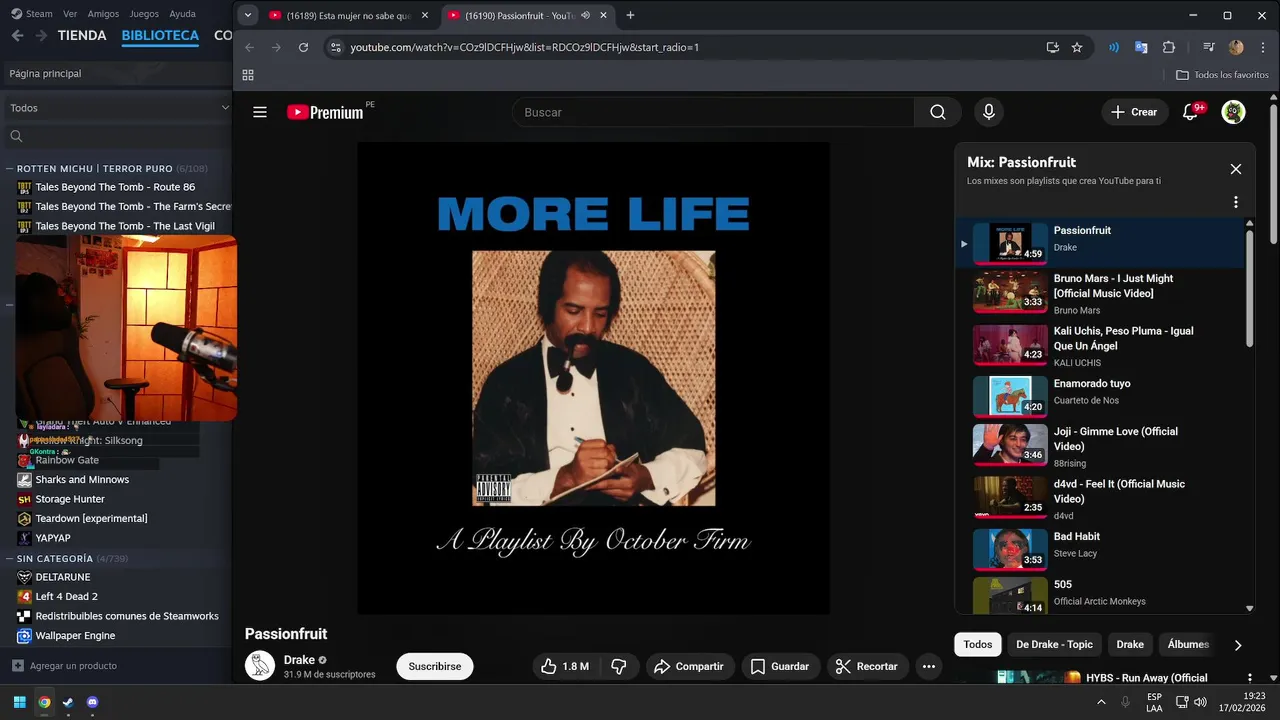Like the Passionfruit video
This screenshot has height=720, width=1280.
tap(564, 666)
